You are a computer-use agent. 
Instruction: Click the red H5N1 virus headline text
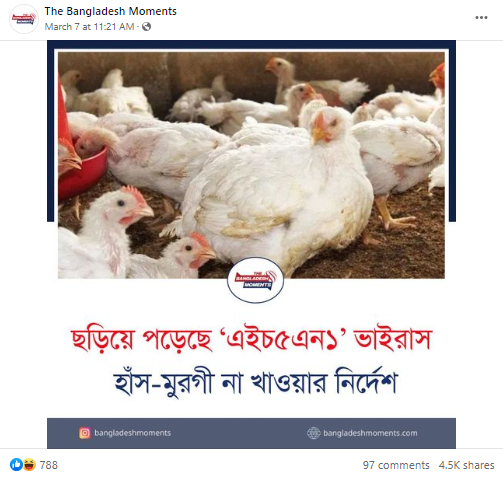coord(251,339)
